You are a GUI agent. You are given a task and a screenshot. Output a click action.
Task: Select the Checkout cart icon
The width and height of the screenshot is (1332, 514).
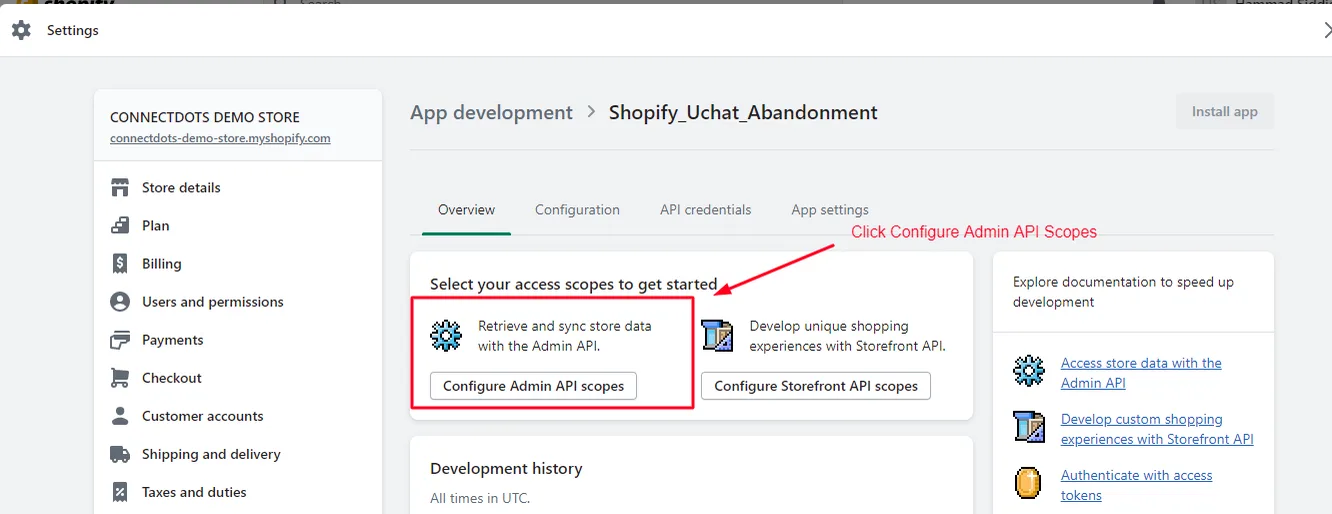pyautogui.click(x=120, y=378)
